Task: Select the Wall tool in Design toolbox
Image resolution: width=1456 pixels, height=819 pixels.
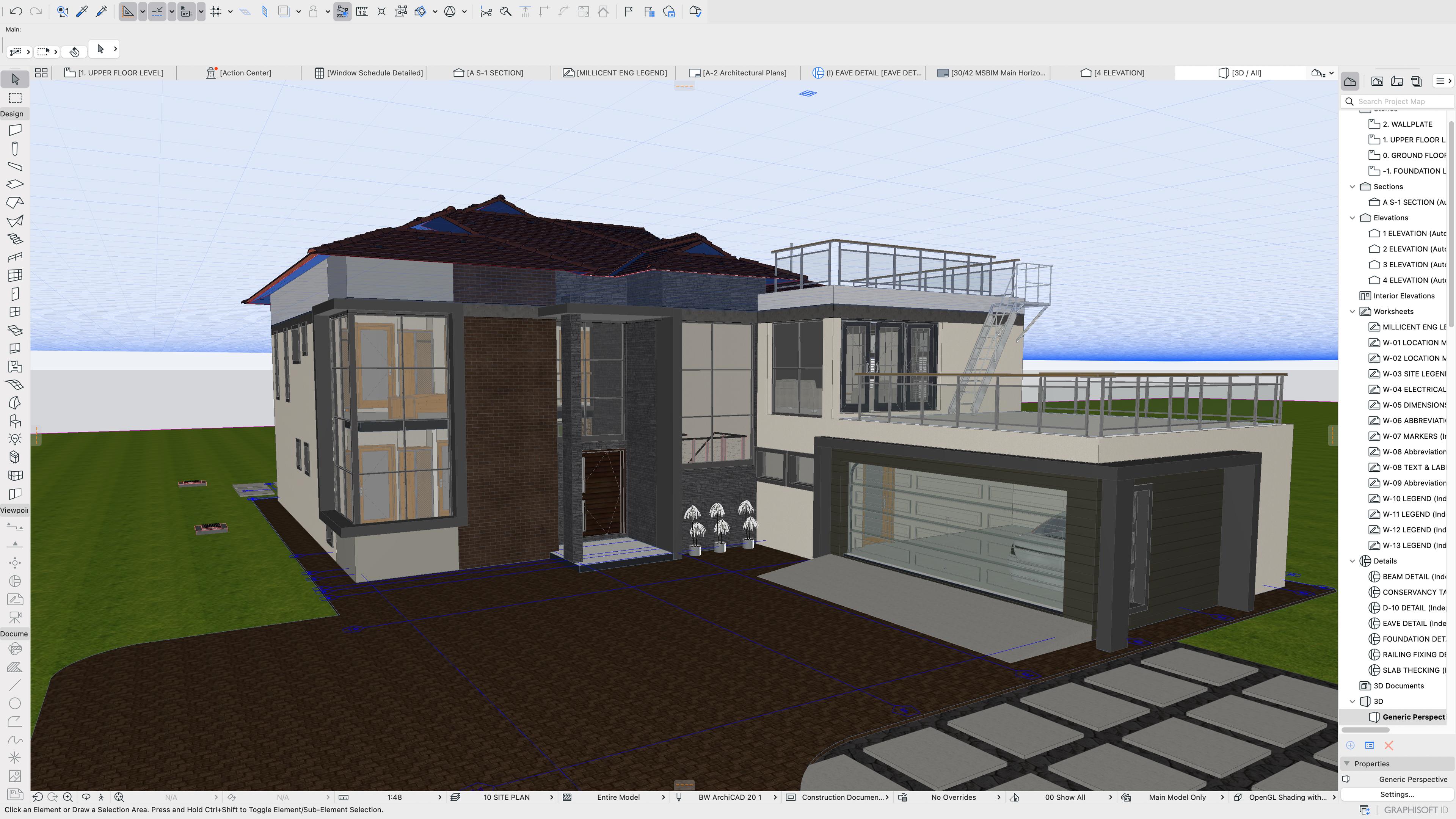Action: pyautogui.click(x=15, y=130)
